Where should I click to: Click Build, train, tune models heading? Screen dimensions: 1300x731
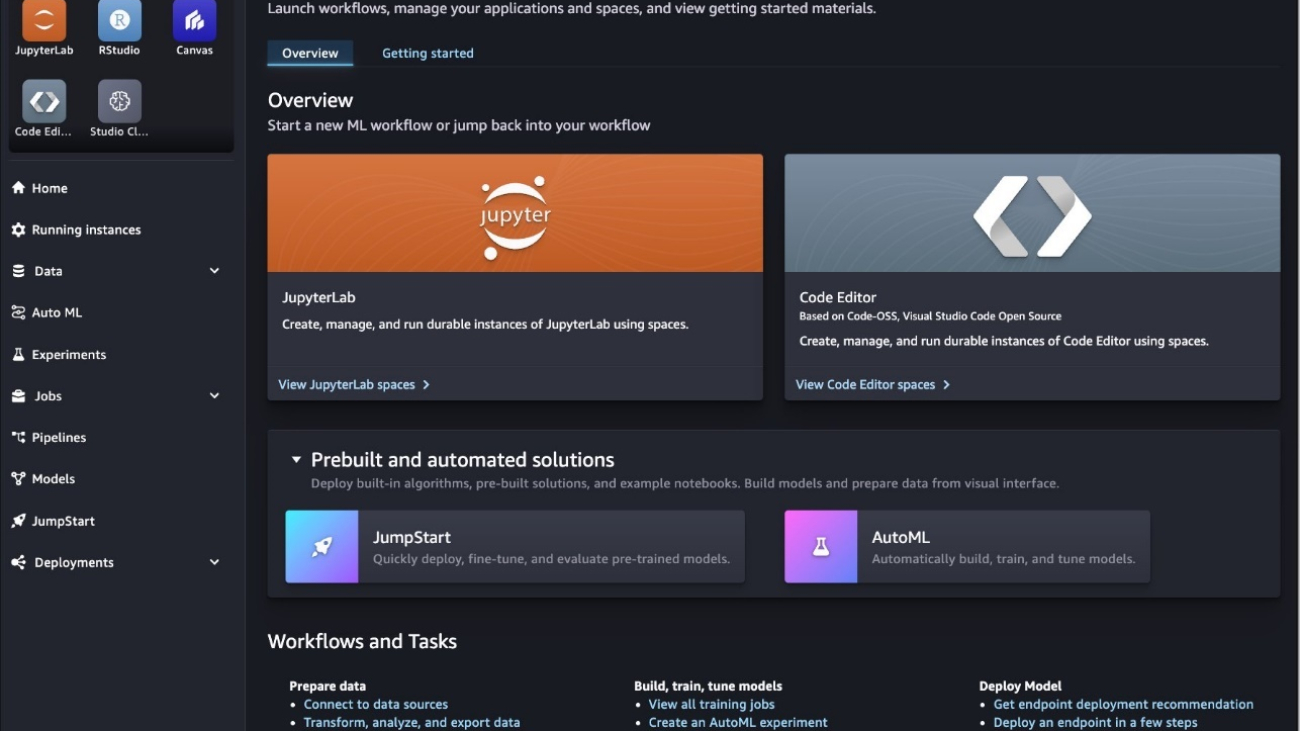708,686
